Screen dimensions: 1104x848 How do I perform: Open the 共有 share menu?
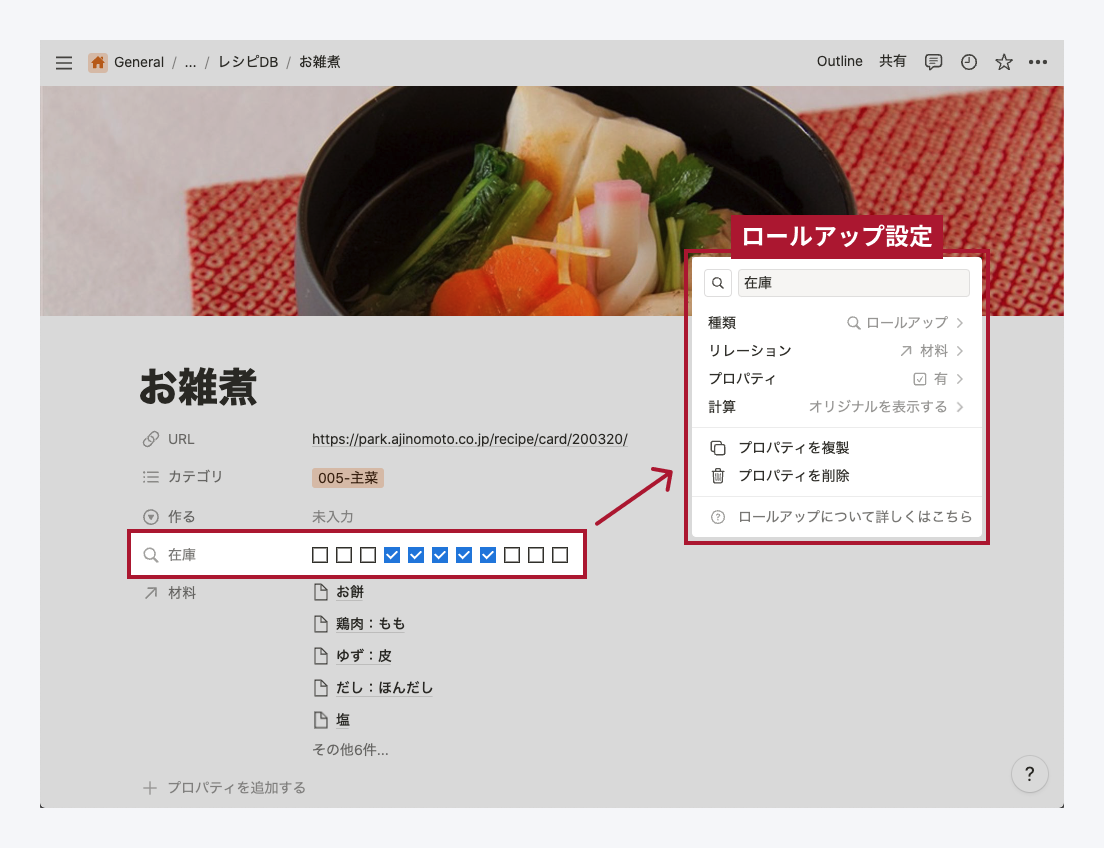pyautogui.click(x=893, y=61)
